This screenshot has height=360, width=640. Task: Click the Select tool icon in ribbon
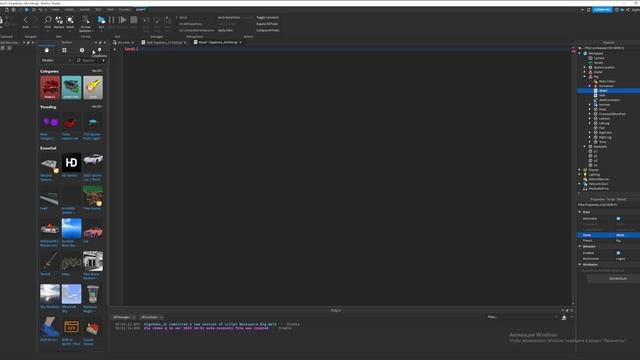[70, 20]
